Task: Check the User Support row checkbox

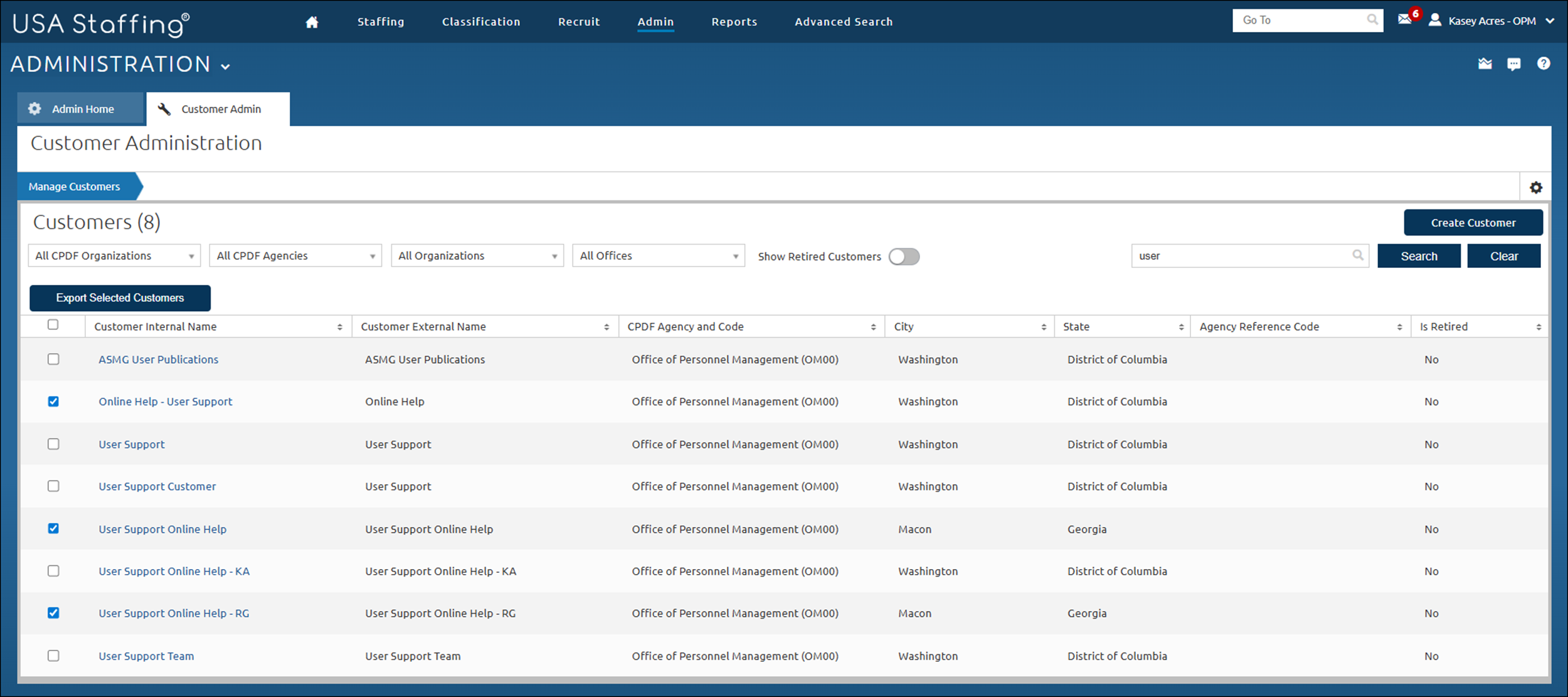Action: click(53, 444)
